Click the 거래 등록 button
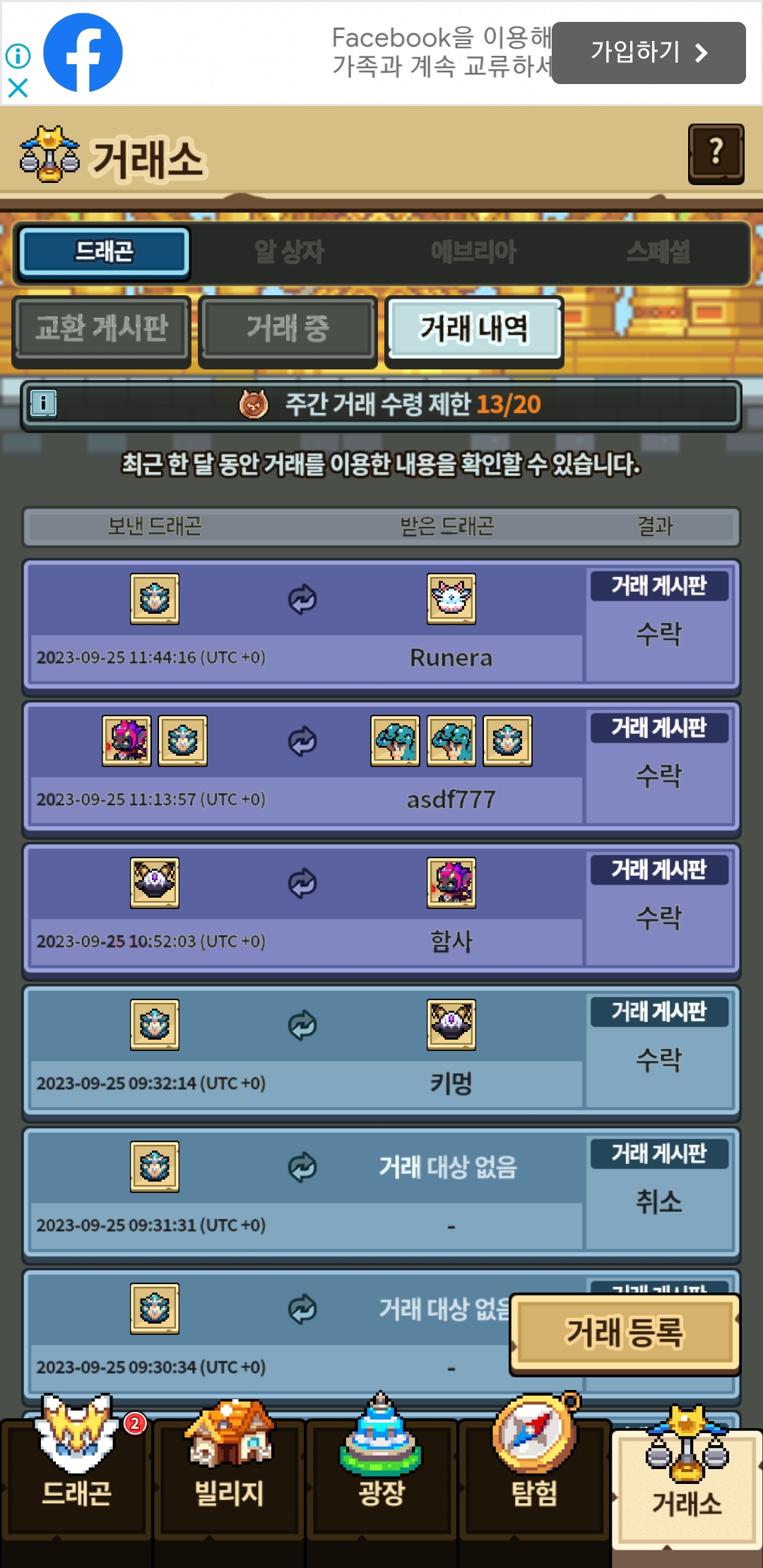This screenshot has height=1568, width=763. tap(625, 1333)
